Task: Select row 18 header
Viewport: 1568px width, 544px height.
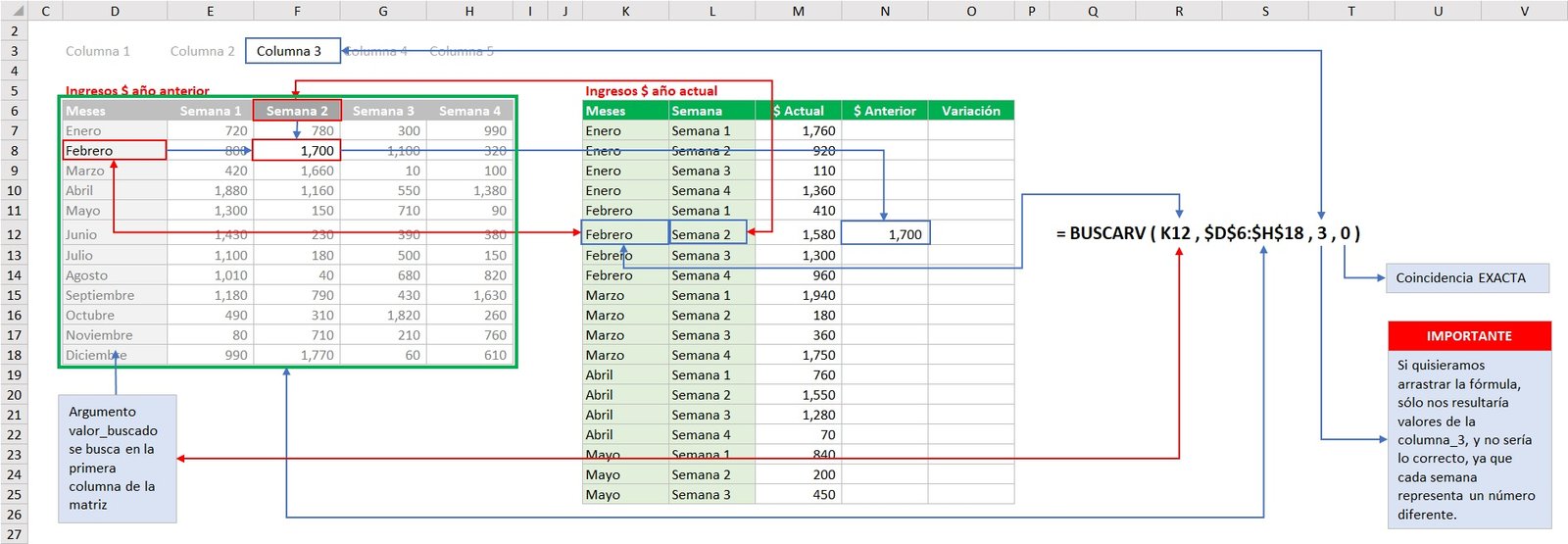Action: [x=14, y=355]
